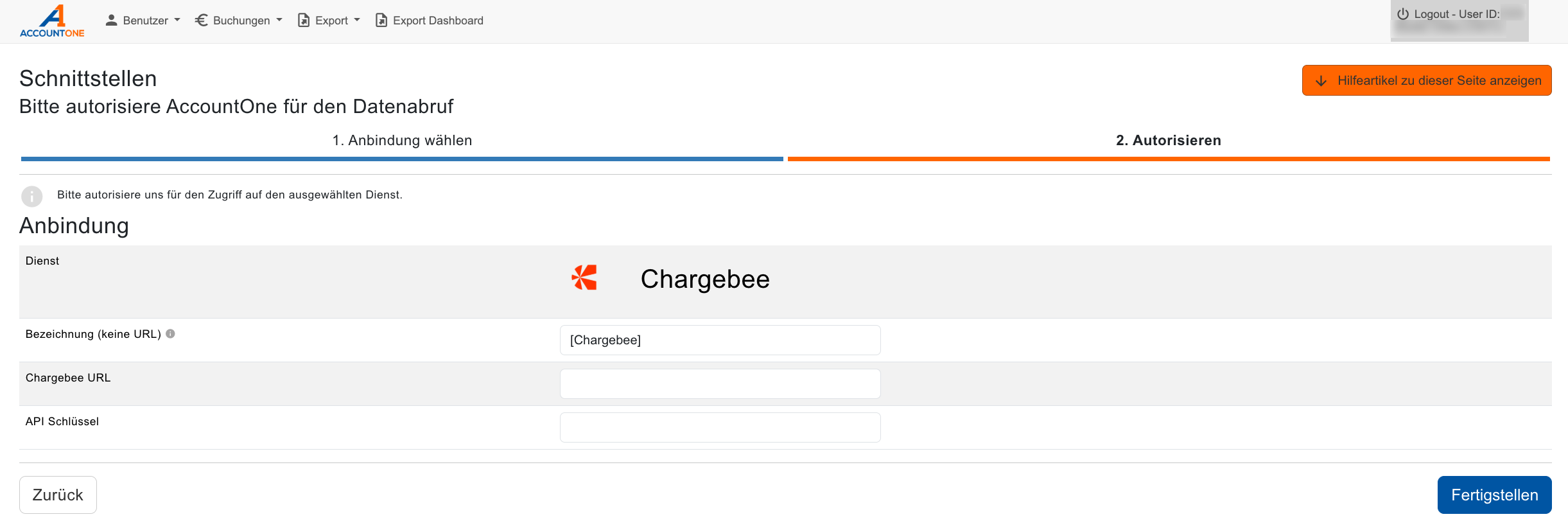
Task: Expand the Buchungen dropdown arrow
Action: point(279,20)
